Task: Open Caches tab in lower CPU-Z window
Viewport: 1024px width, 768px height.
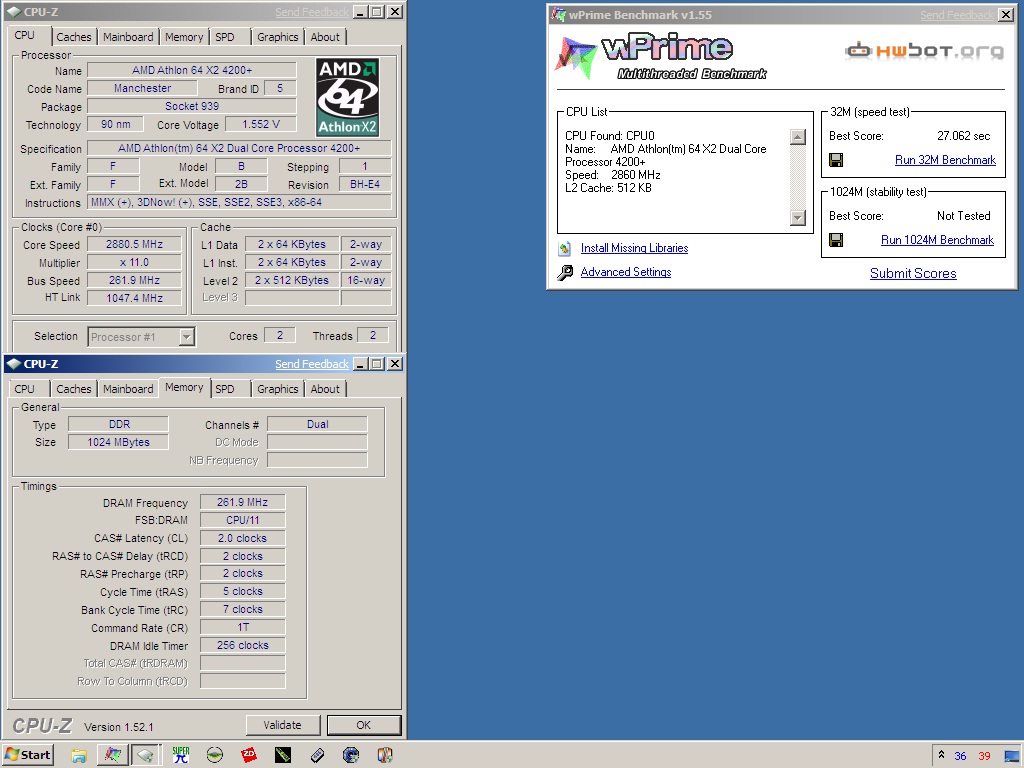Action: [x=74, y=389]
